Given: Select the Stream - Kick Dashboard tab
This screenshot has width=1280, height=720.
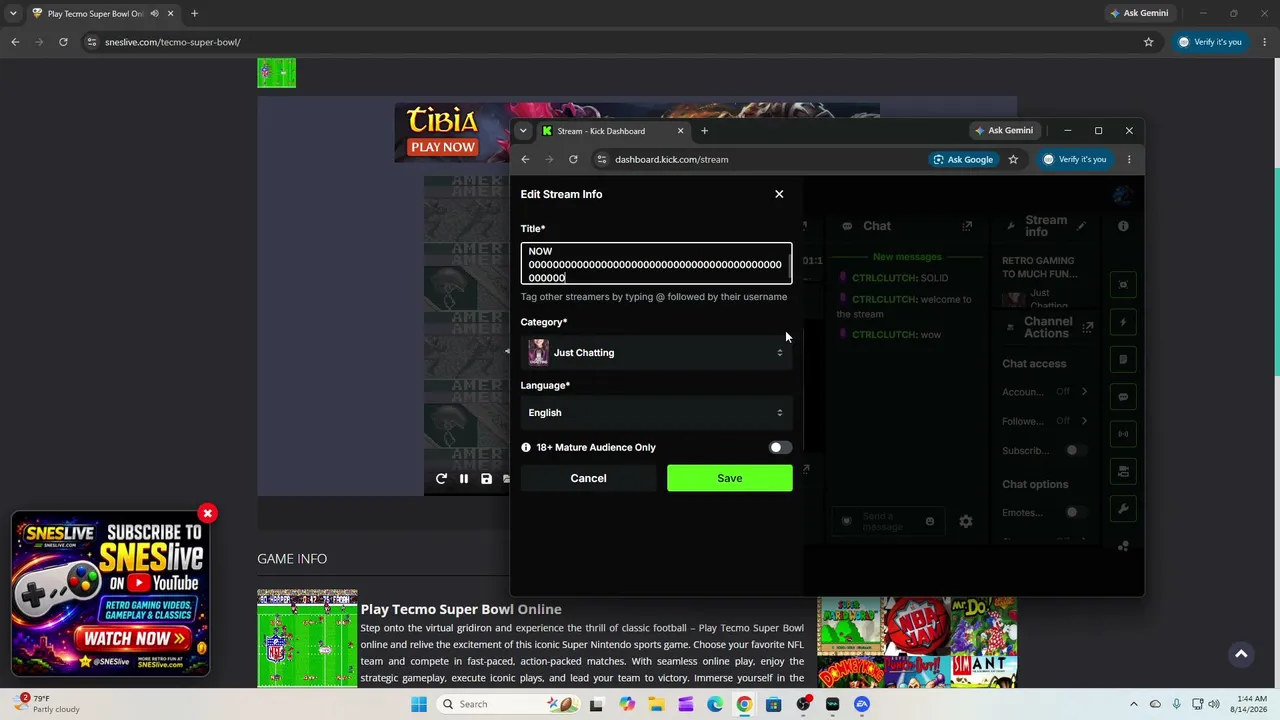Looking at the screenshot, I should pos(614,131).
